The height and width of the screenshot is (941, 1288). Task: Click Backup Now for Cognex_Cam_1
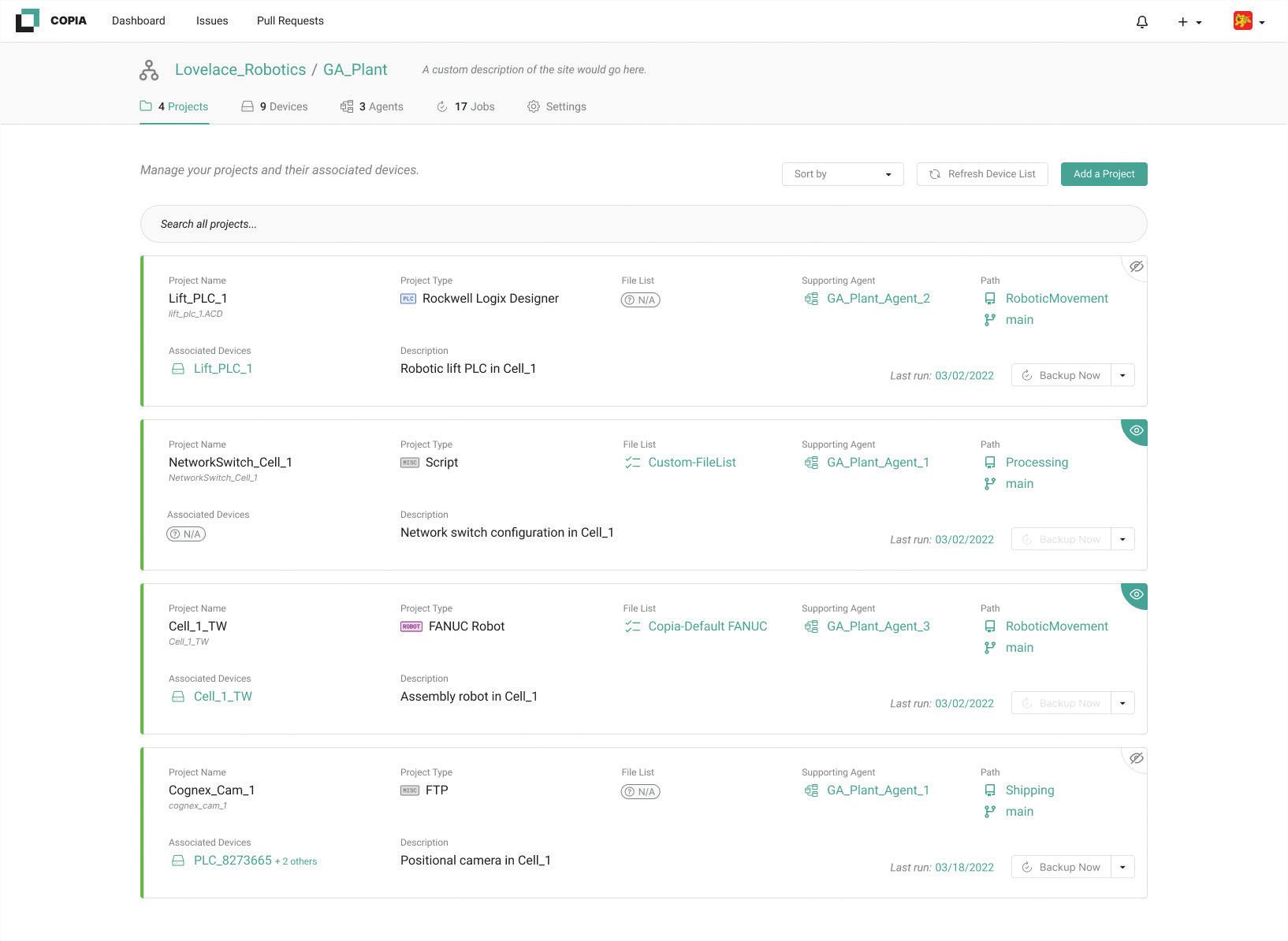[1061, 867]
